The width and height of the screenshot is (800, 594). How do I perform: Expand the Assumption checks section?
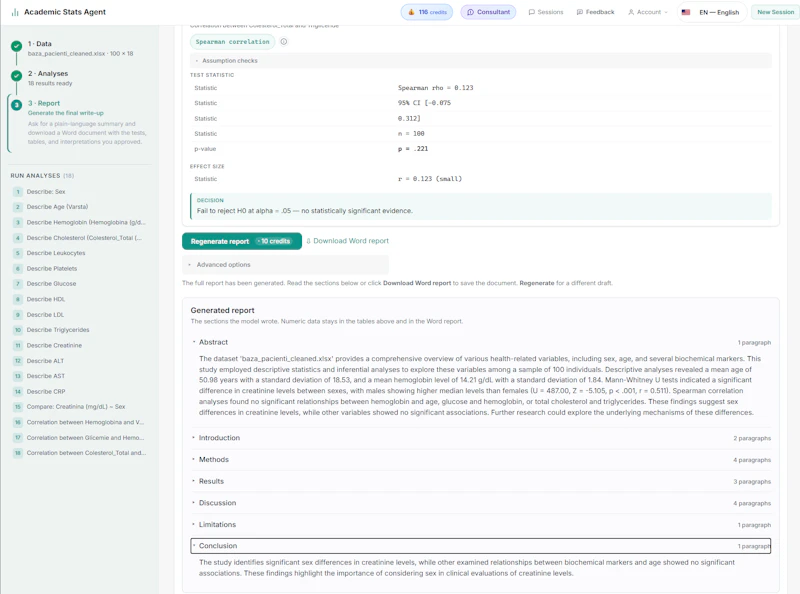click(x=481, y=60)
